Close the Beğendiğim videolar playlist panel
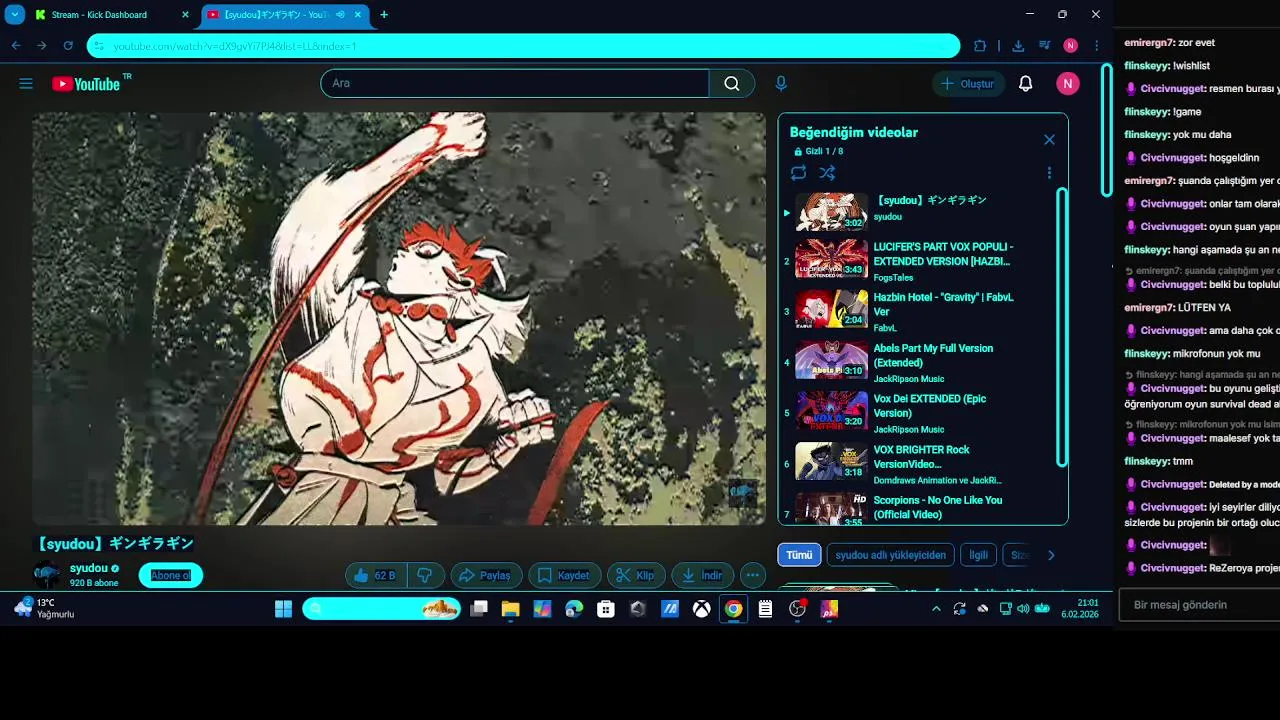Screen dimensions: 1280x720 pos(1049,140)
